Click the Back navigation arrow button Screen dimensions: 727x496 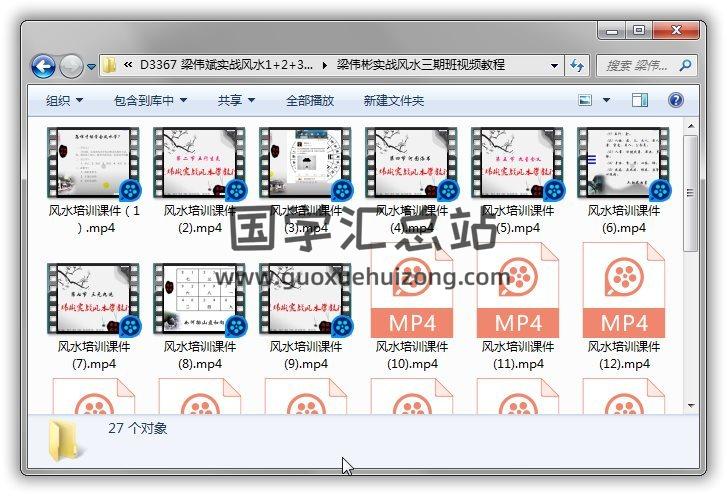pyautogui.click(x=43, y=66)
